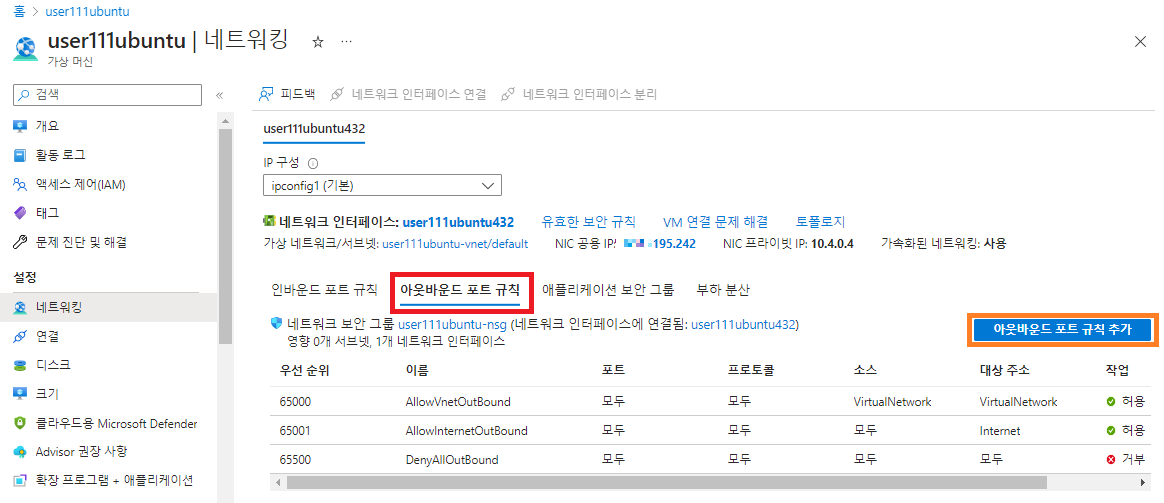Click the sidebar 검색 search field
The width and height of the screenshot is (1164, 503).
108,95
